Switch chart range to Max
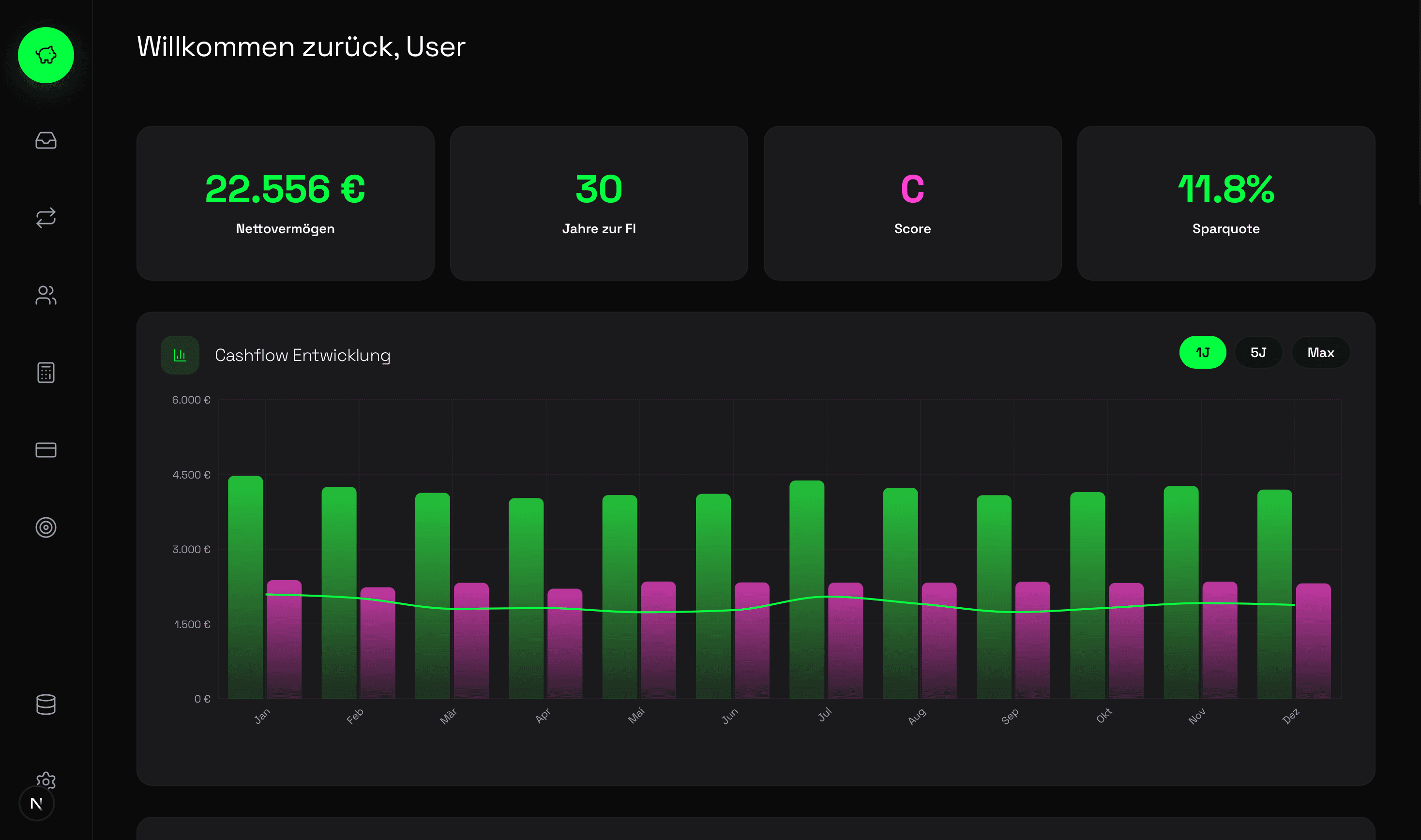The height and width of the screenshot is (840, 1421). click(1320, 353)
